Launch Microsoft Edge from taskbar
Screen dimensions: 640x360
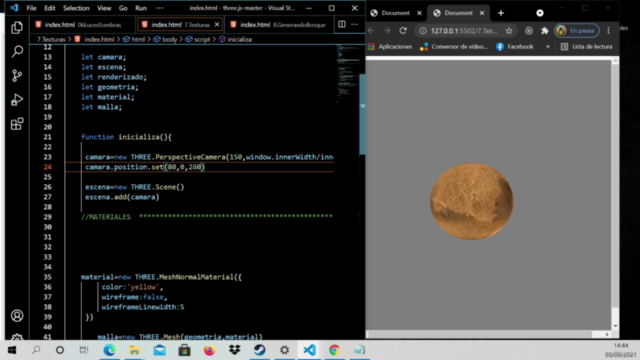pos(109,350)
